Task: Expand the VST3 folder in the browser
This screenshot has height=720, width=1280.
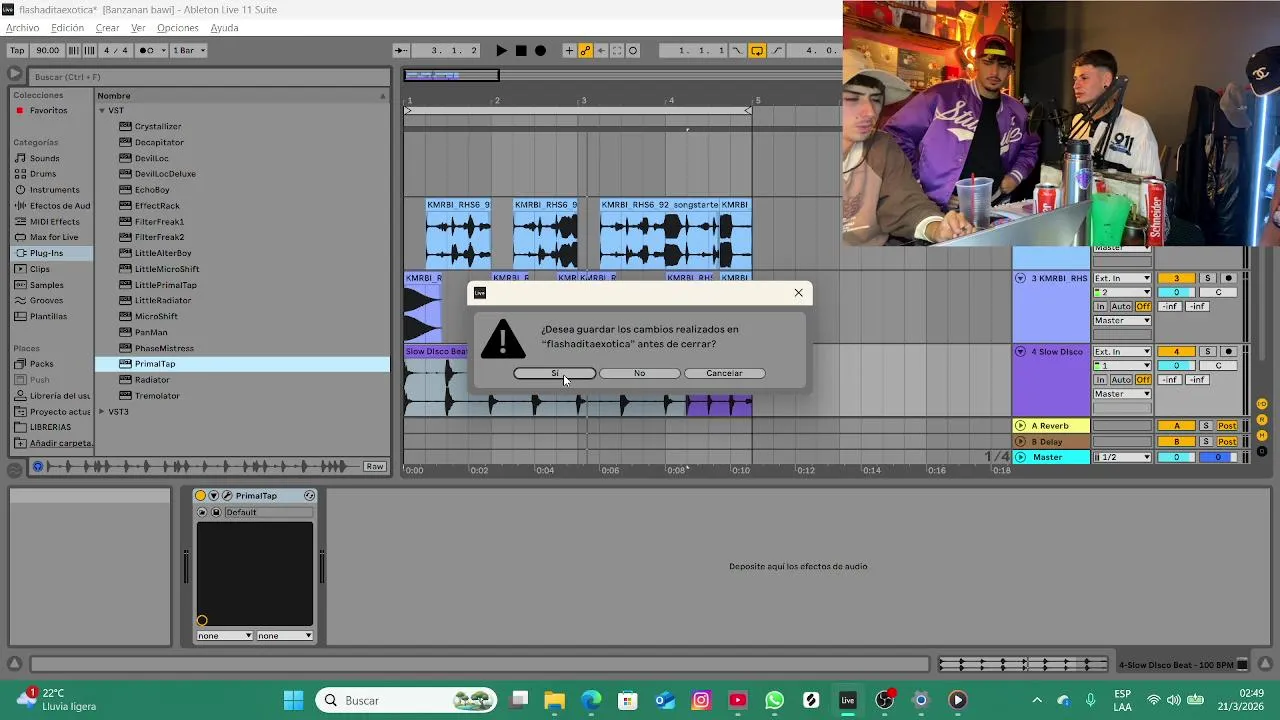Action: [x=102, y=412]
